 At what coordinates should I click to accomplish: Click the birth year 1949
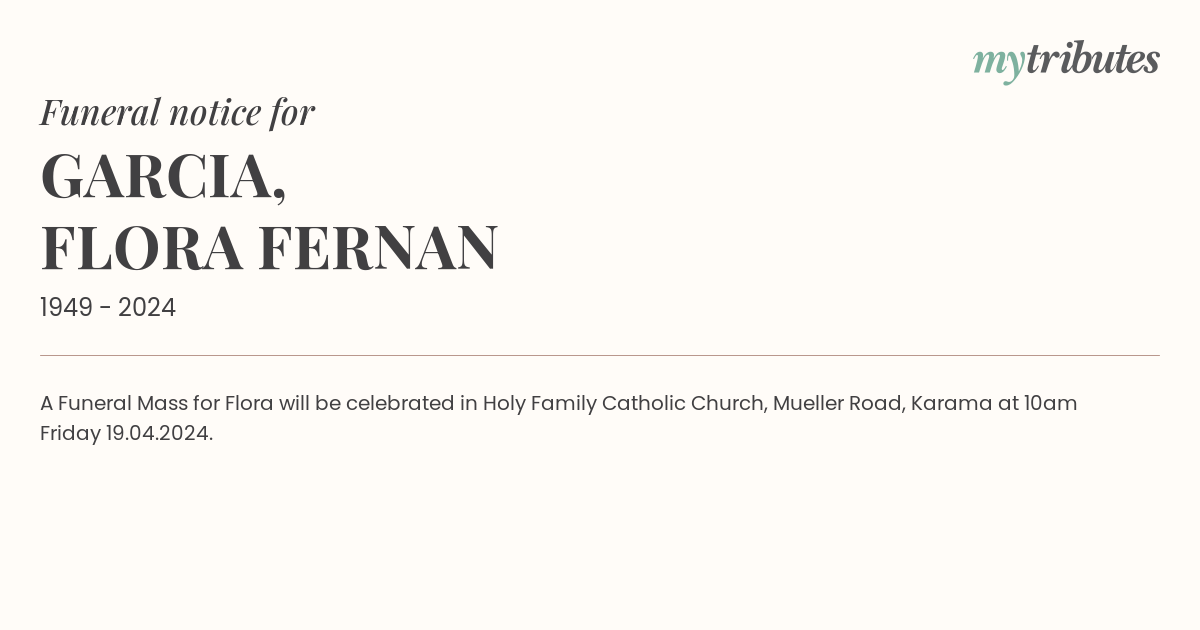click(x=66, y=308)
